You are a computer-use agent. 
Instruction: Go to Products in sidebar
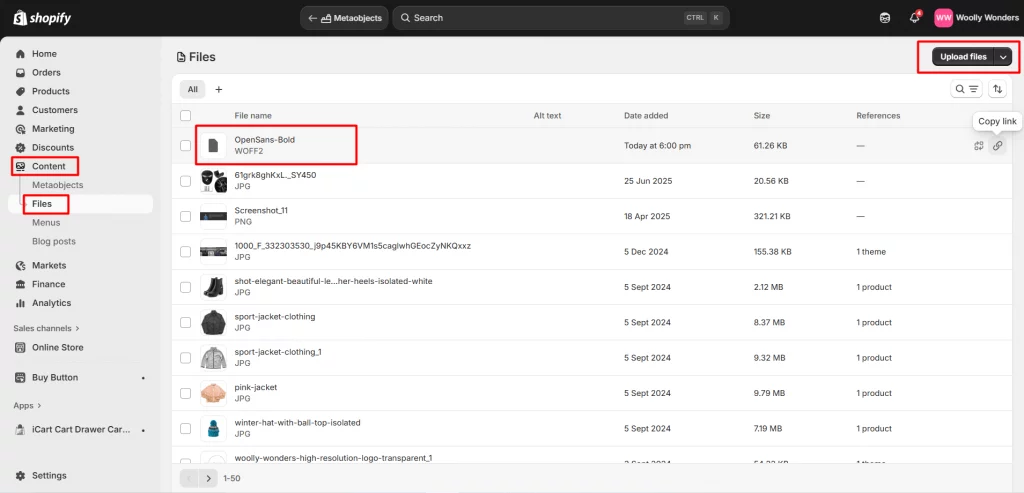tap(50, 91)
